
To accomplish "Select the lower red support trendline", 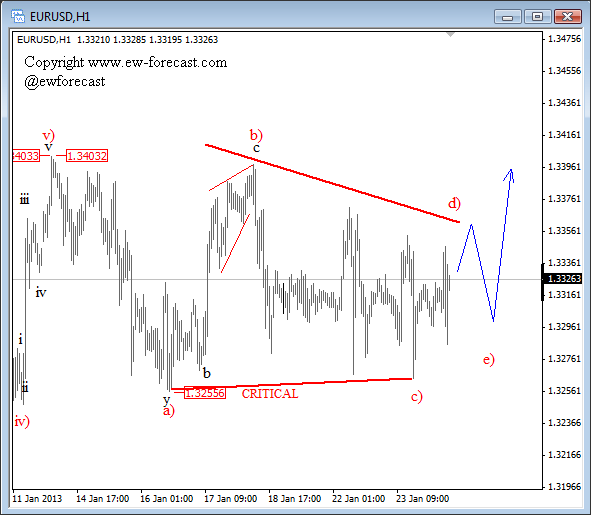I will coord(292,383).
